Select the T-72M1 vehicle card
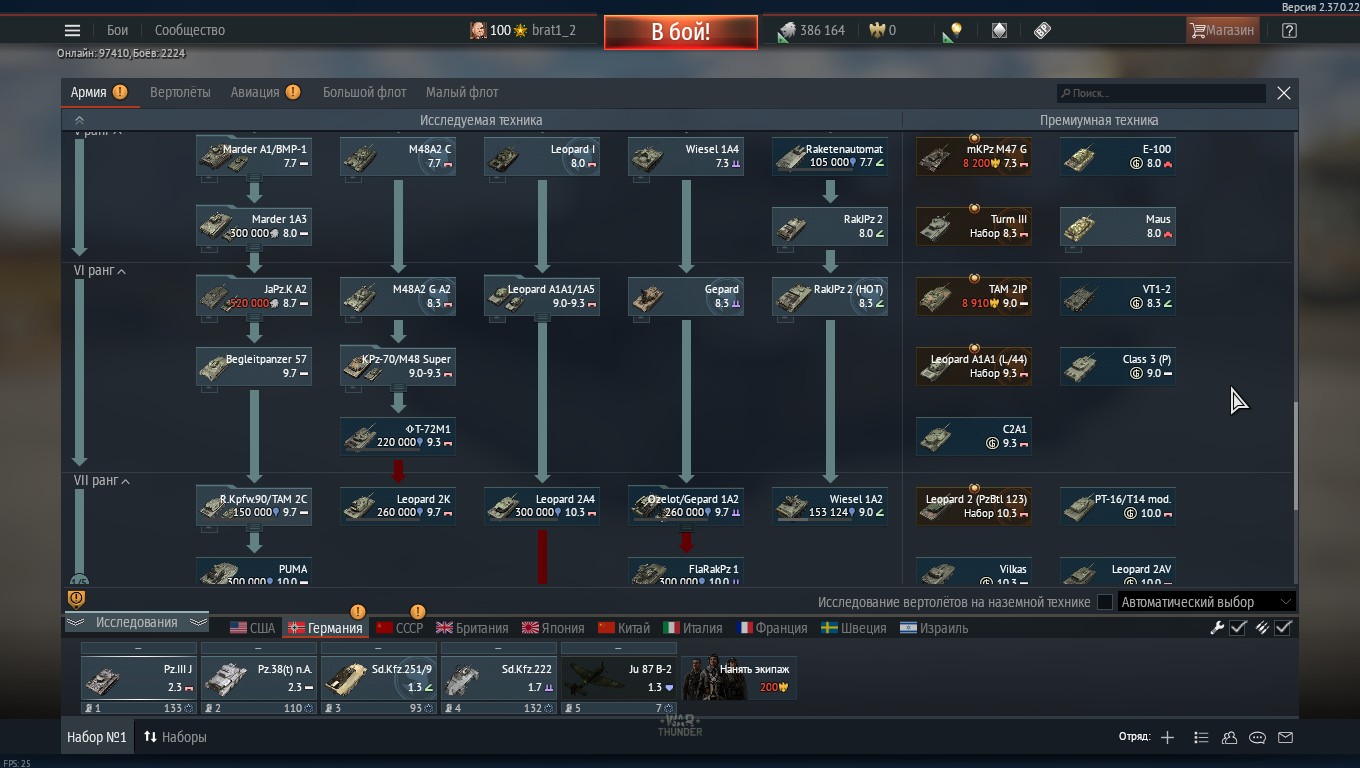Viewport: 1360px width, 768px height. tap(398, 436)
